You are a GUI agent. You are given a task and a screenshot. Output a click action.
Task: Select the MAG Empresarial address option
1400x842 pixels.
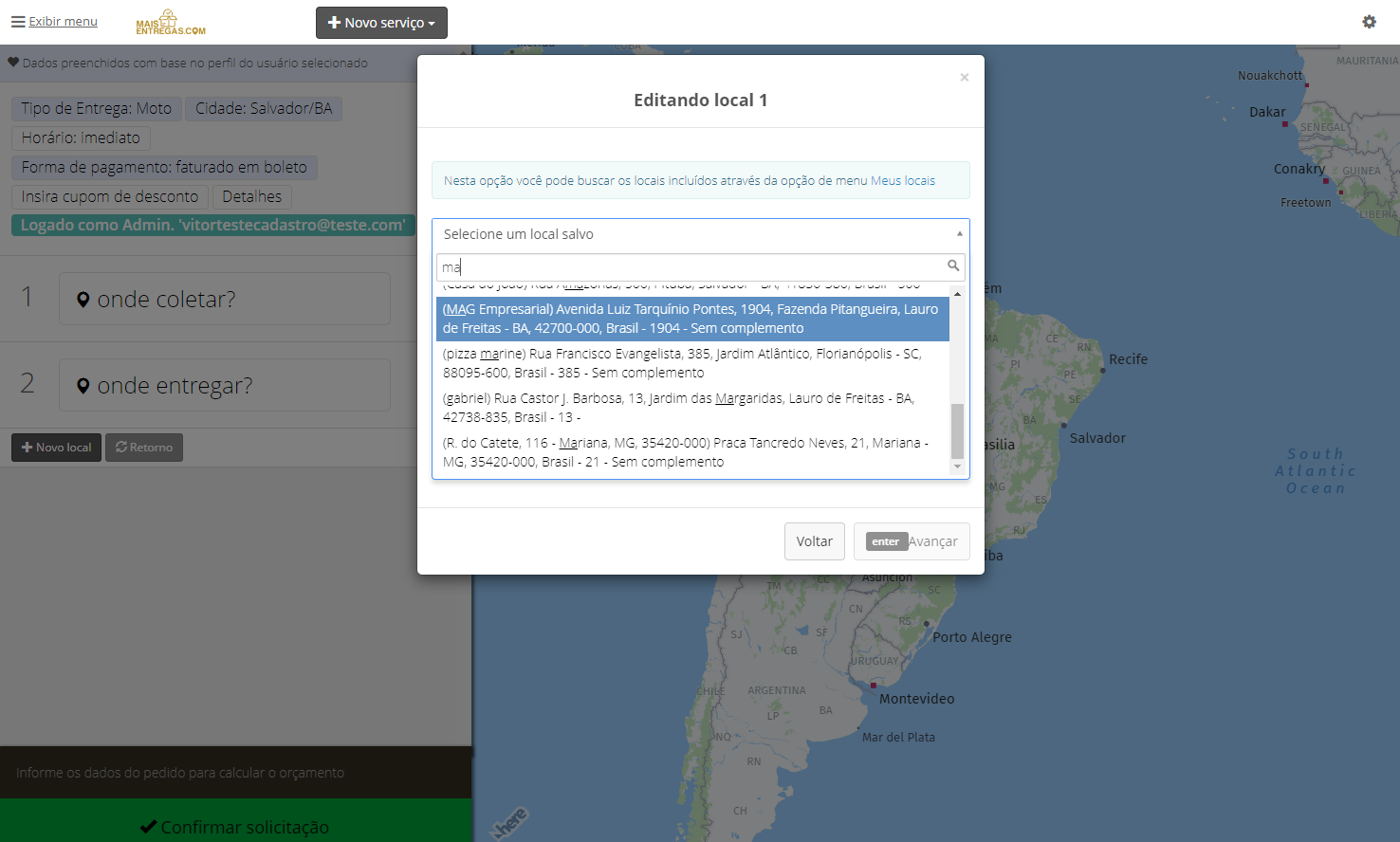[x=692, y=319]
